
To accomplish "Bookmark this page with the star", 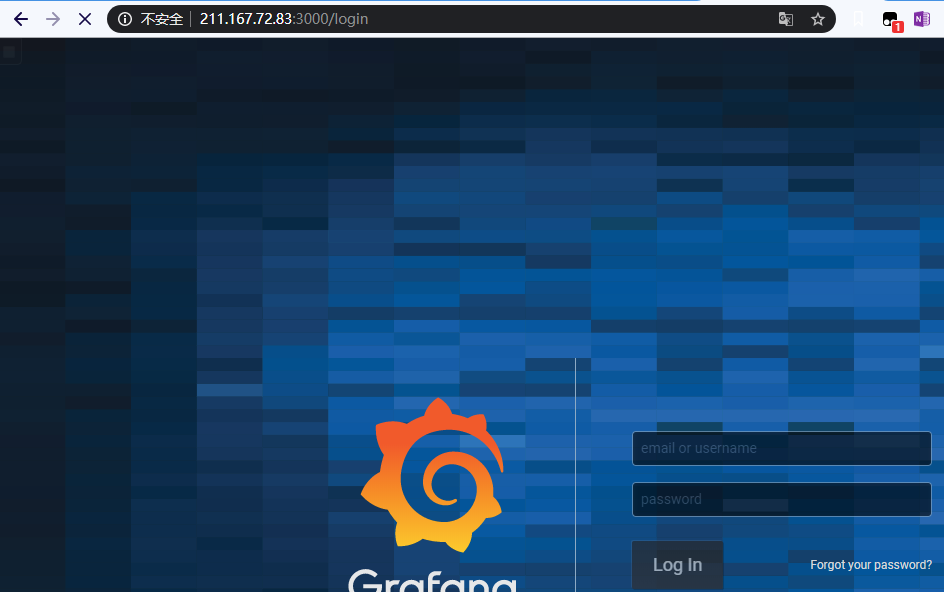I will click(x=818, y=19).
